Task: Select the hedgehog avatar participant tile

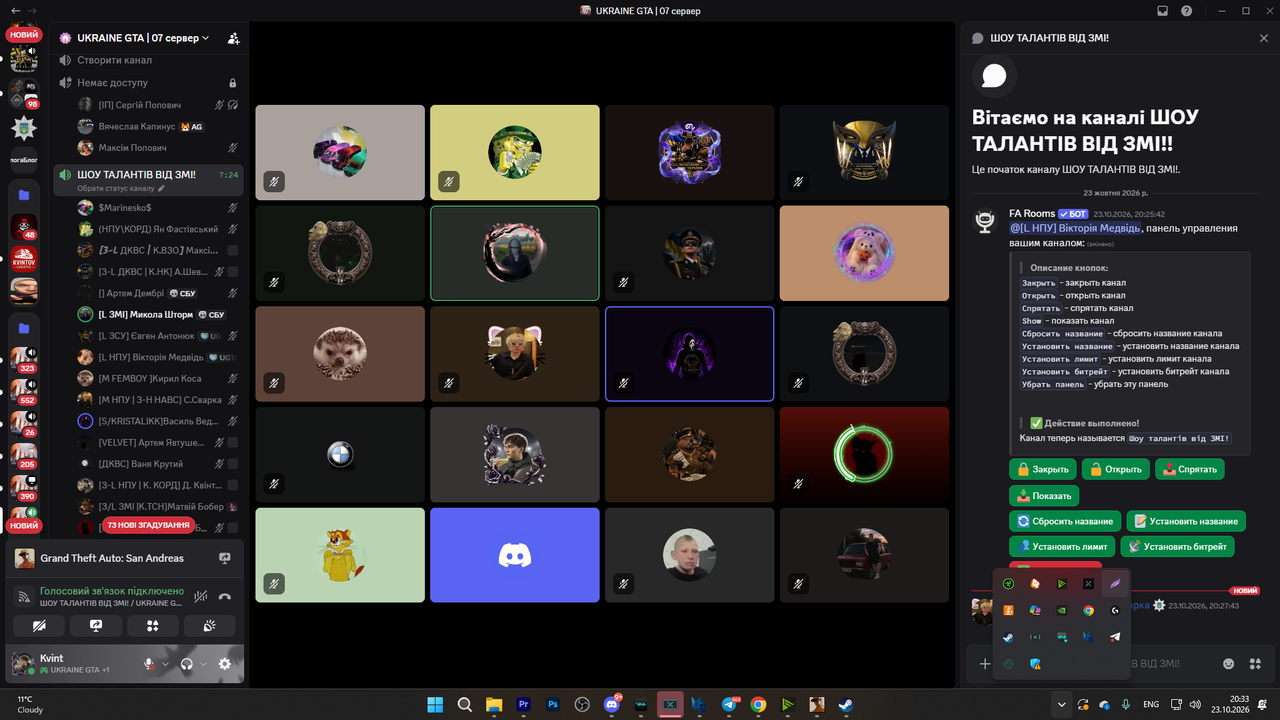Action: [340, 354]
